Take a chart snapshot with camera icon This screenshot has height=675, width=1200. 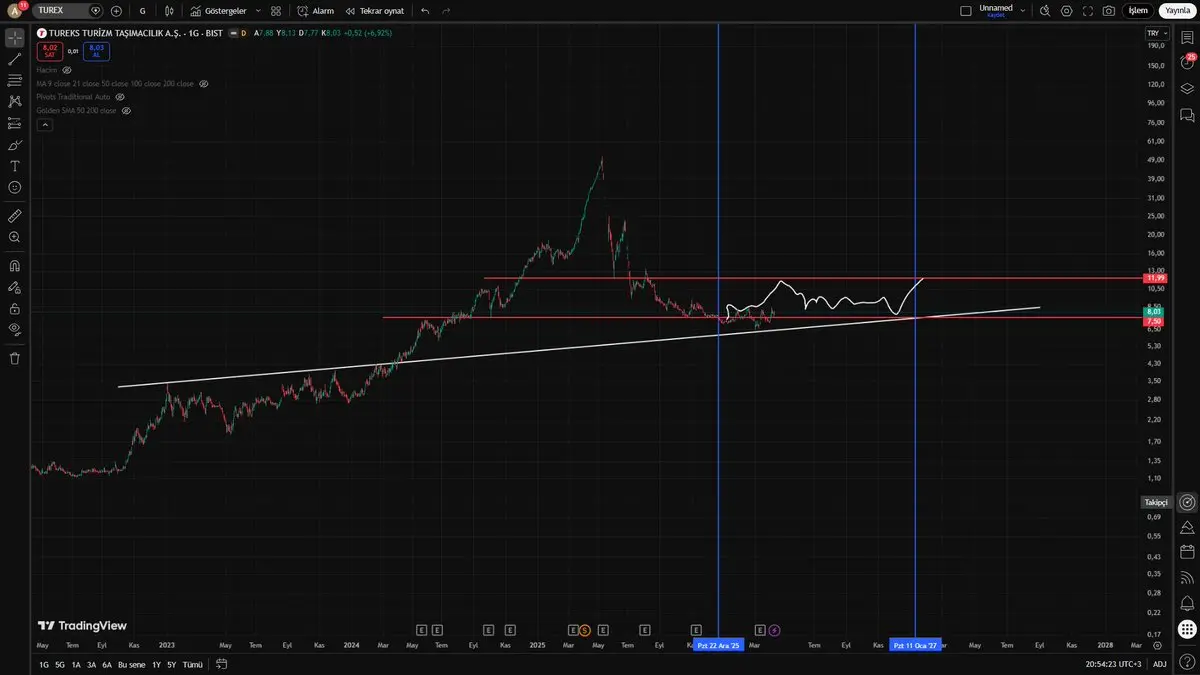1109,10
